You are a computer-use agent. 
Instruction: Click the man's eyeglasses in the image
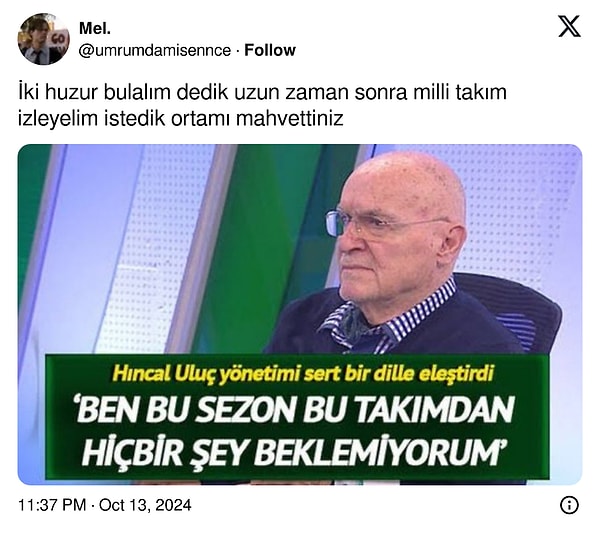[x=385, y=223]
